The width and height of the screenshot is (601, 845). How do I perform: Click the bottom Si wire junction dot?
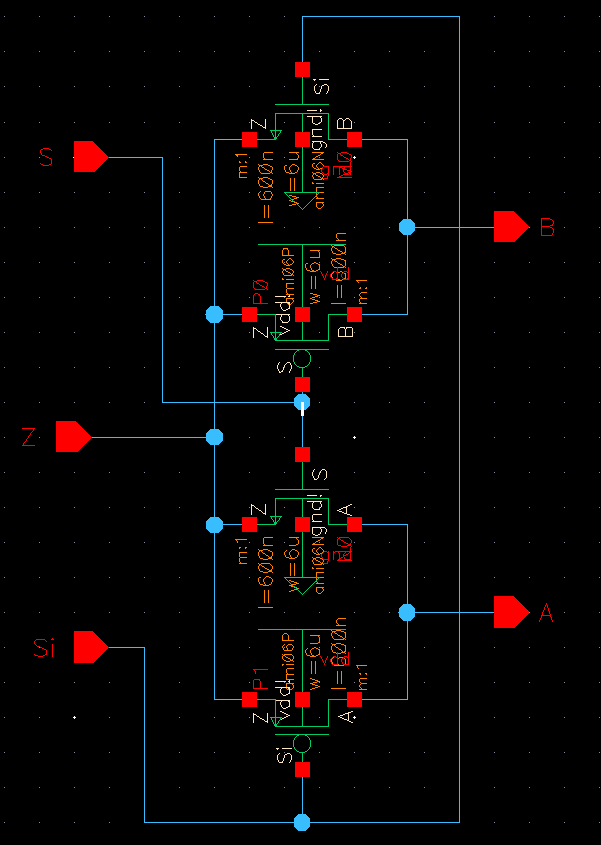point(302,822)
